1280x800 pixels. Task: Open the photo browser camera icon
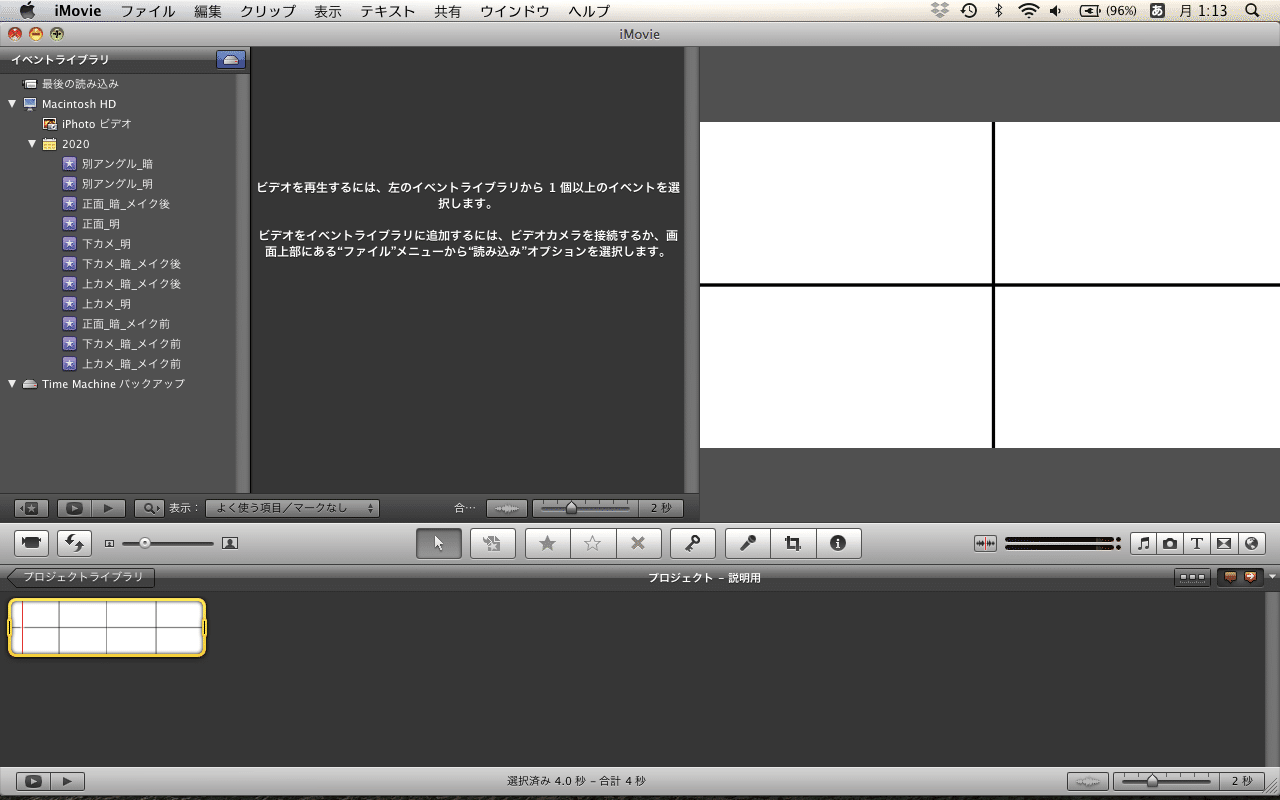[x=1170, y=543]
